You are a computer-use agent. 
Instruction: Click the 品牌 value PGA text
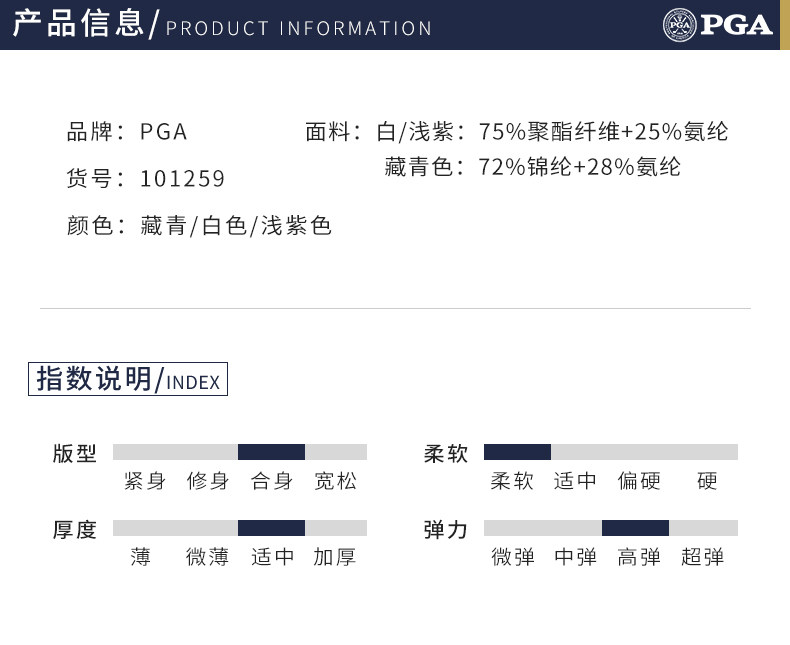[164, 131]
